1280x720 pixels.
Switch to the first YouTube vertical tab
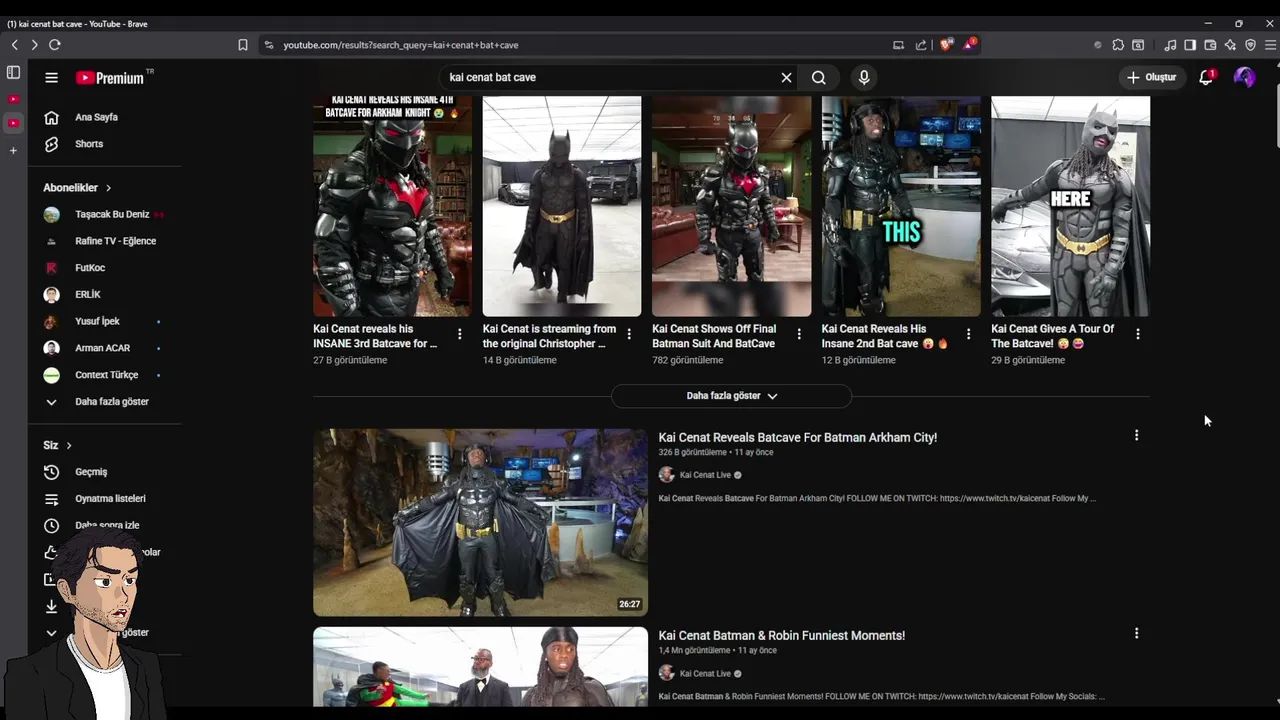[13, 99]
